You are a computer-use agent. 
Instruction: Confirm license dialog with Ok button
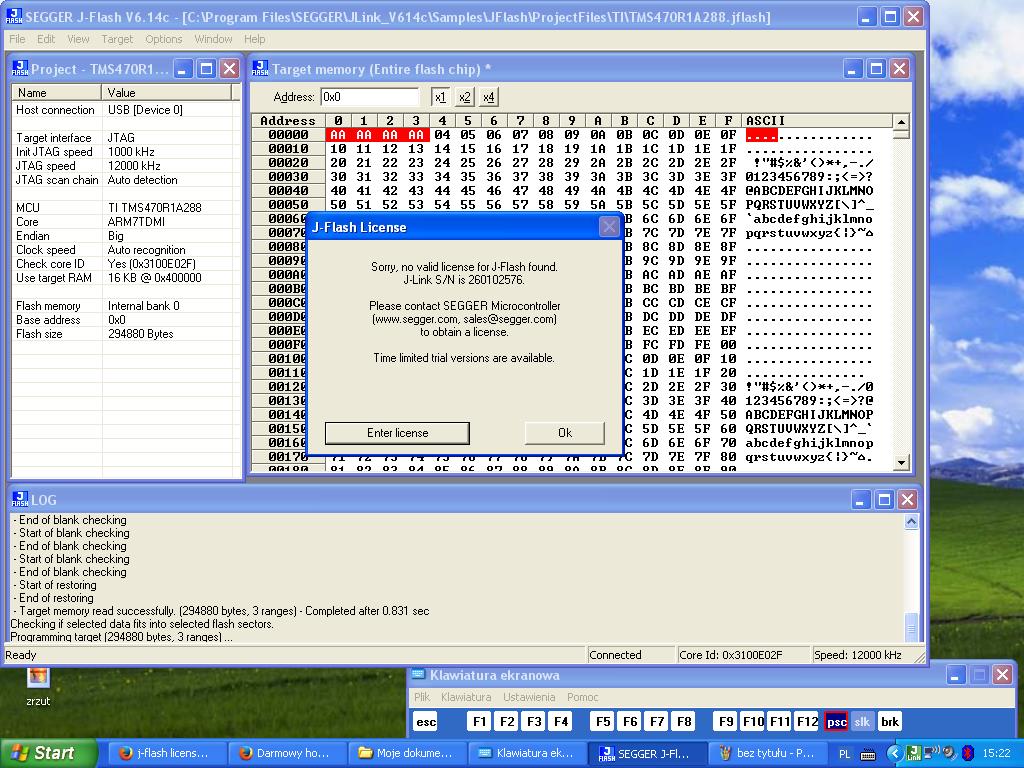tap(565, 433)
